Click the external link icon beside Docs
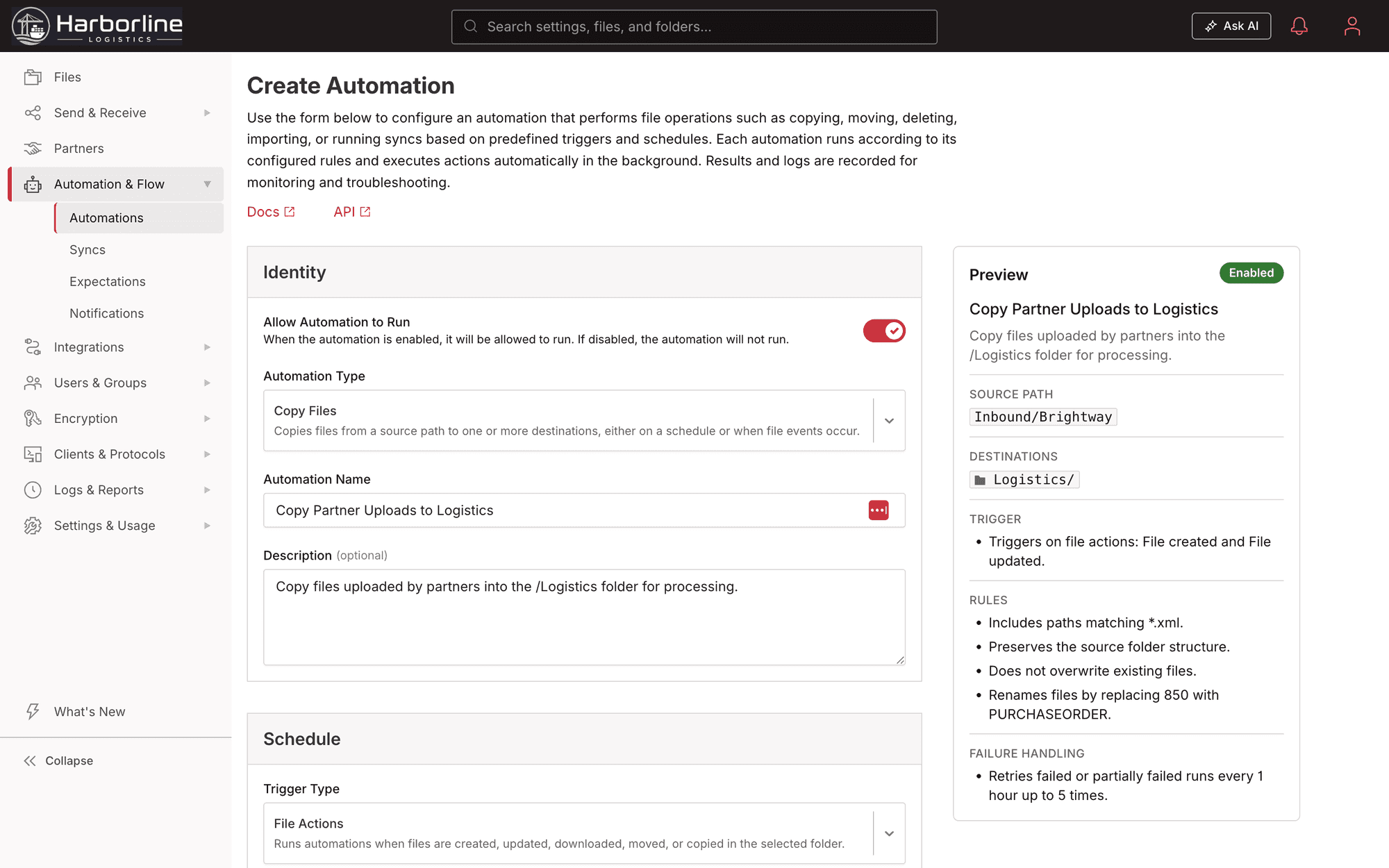Viewport: 1389px width, 868px height. pos(290,212)
